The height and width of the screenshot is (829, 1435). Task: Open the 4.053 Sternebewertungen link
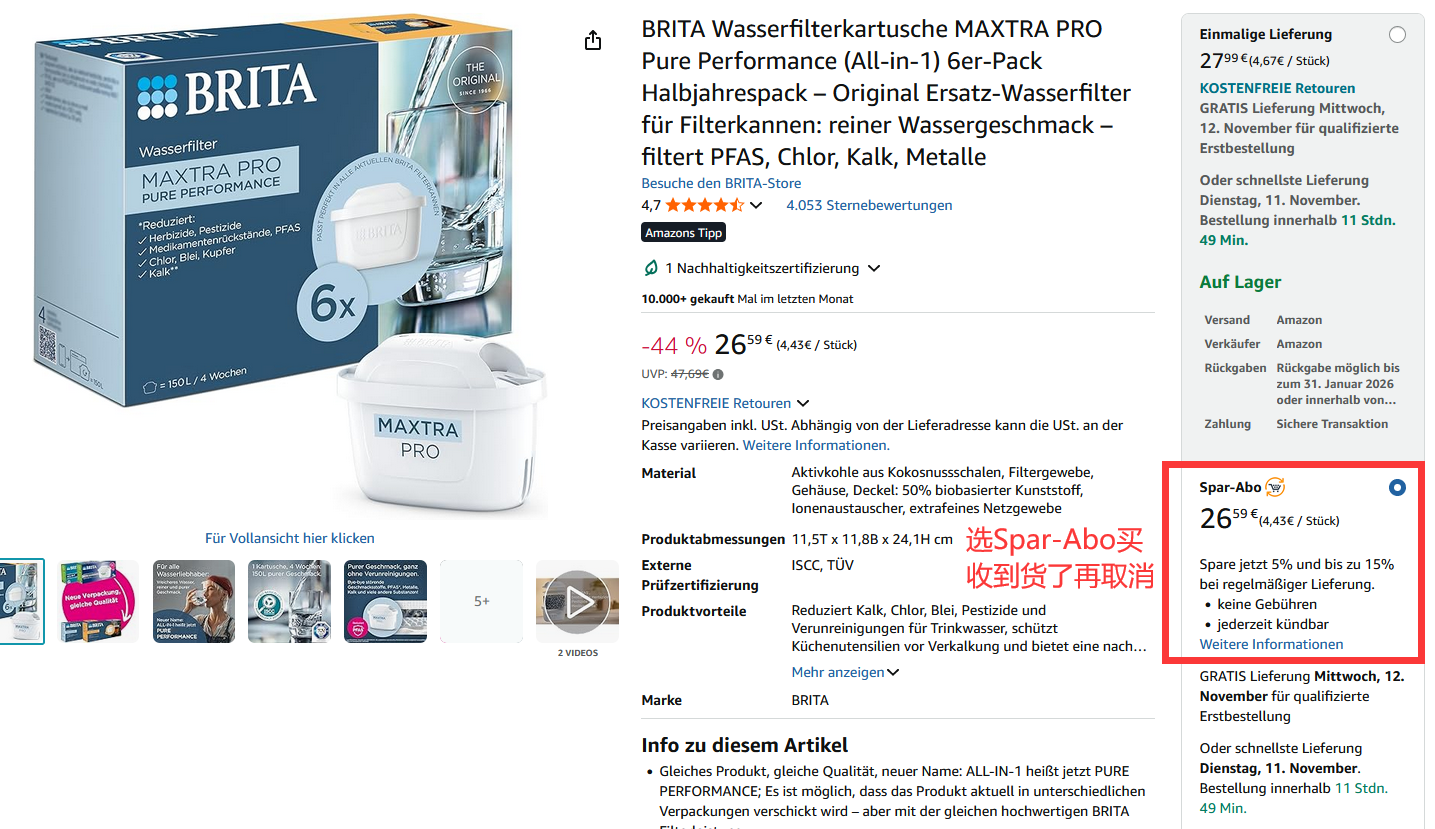tap(869, 205)
